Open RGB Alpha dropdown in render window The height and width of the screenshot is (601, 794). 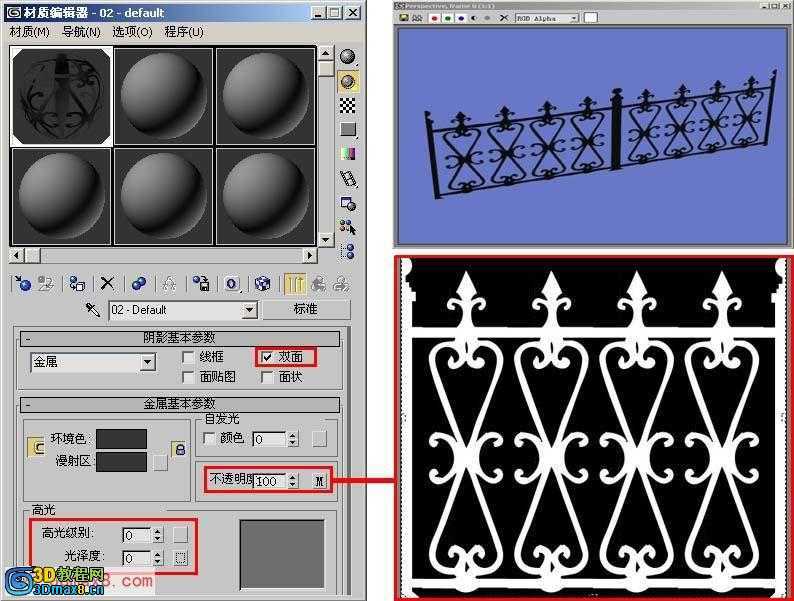tap(574, 18)
